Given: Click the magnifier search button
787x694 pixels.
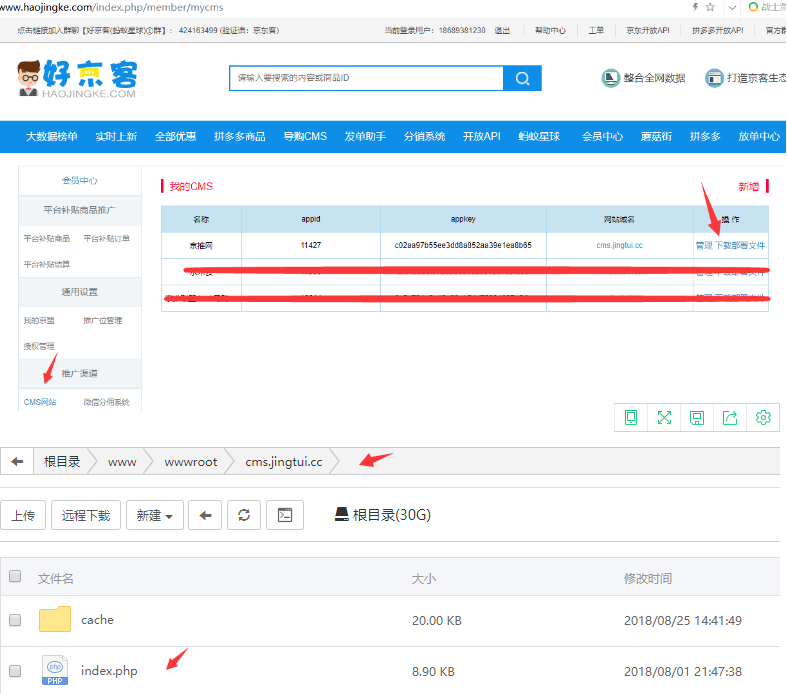Looking at the screenshot, I should click(522, 78).
